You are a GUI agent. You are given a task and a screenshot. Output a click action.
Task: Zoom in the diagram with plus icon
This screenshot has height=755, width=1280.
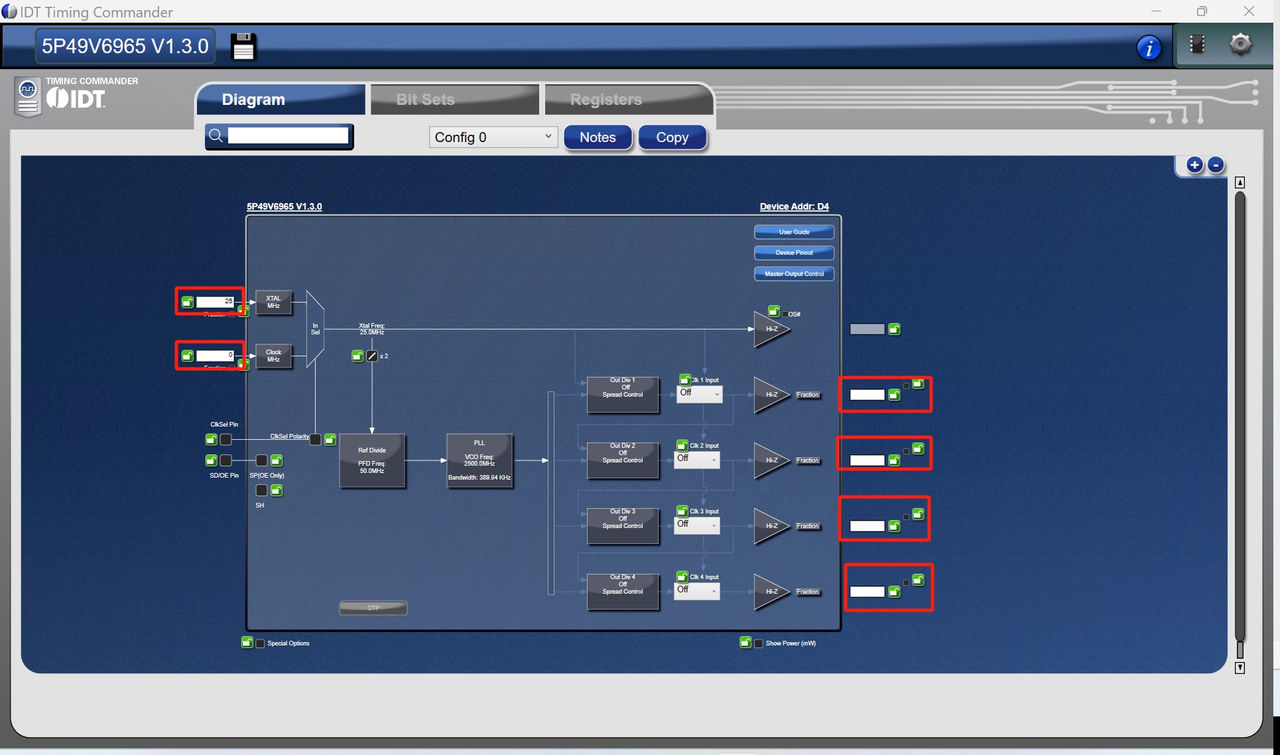pos(1194,165)
